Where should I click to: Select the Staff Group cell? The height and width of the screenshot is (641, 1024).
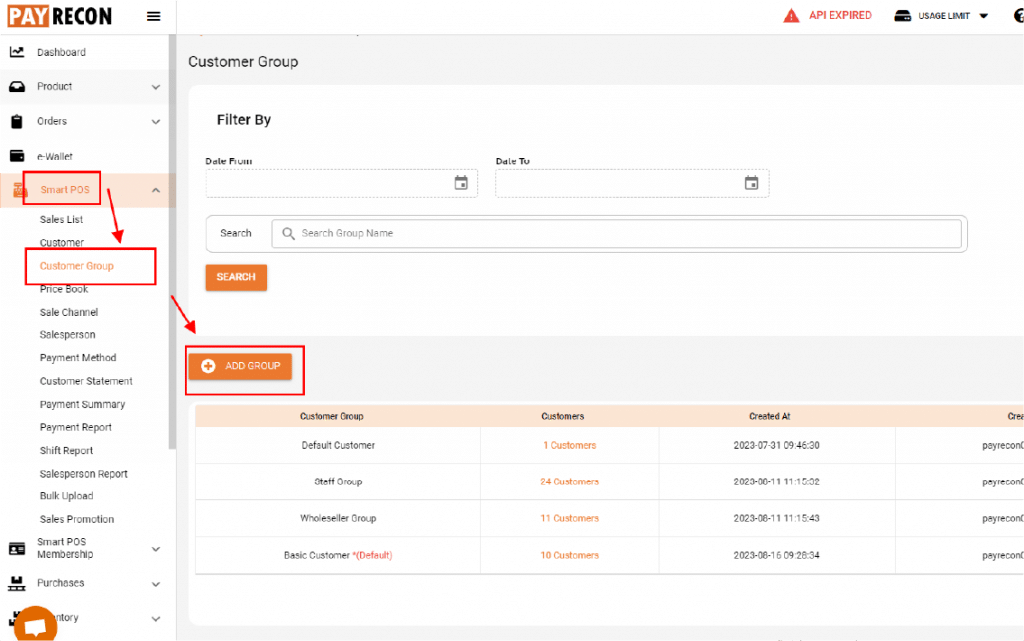click(x=338, y=482)
